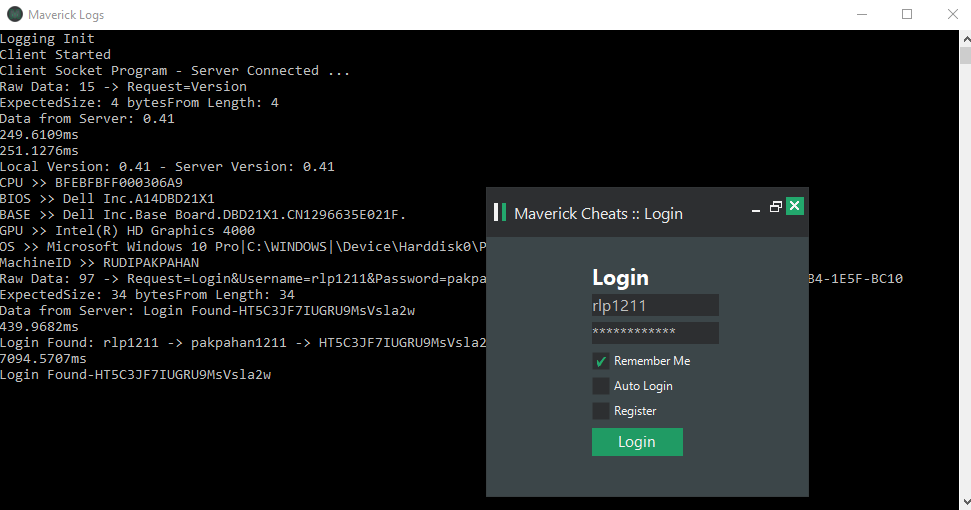Click the 'Local Version: 0.41' log line
Screen dimensions: 971x510
pos(167,167)
